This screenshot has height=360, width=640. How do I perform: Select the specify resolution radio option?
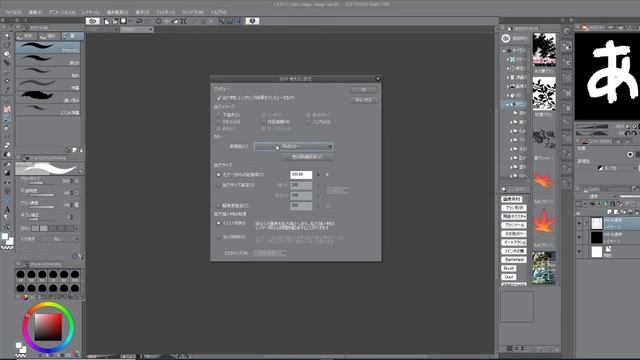[219, 206]
